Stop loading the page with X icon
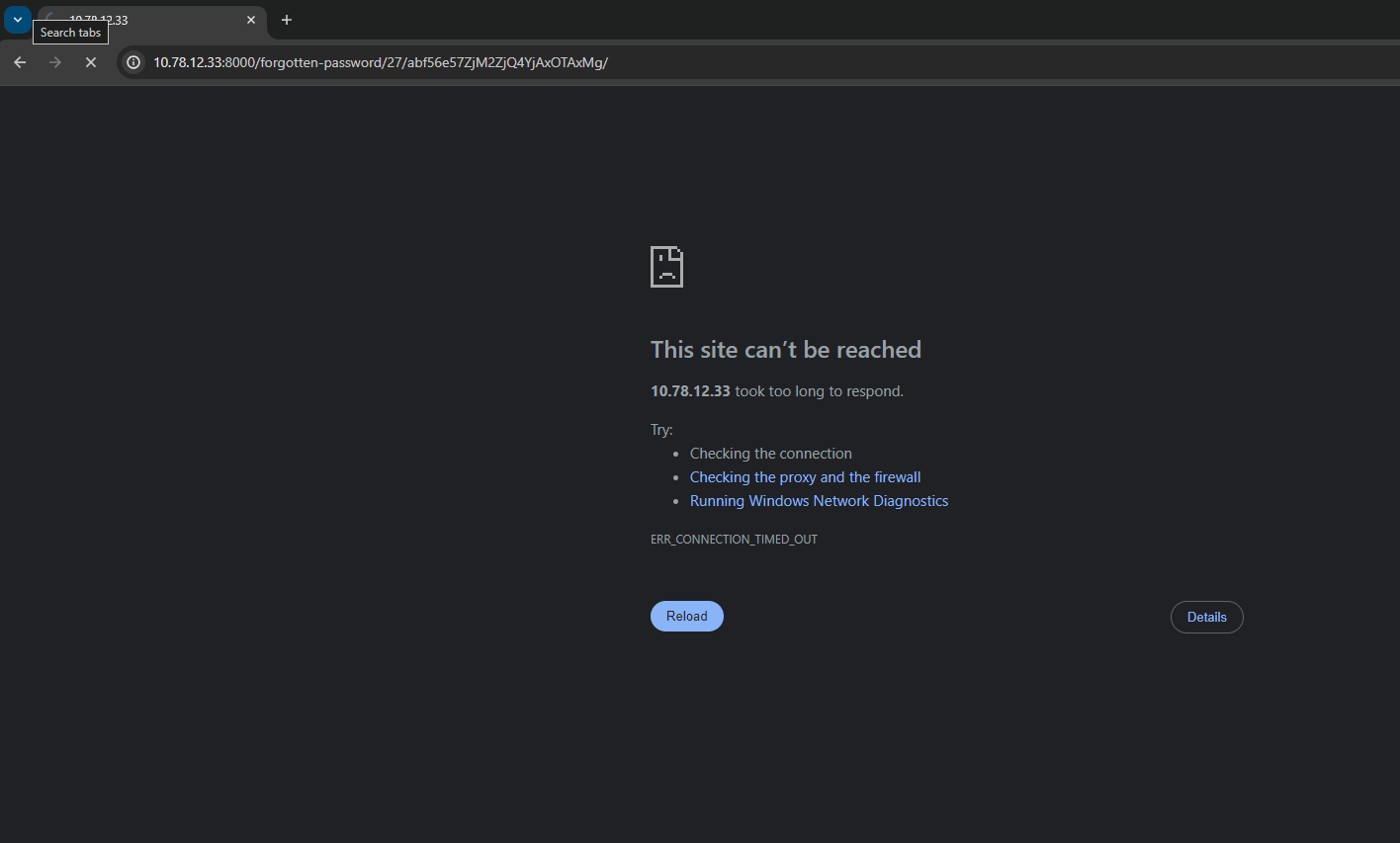The height and width of the screenshot is (843, 1400). point(91,62)
